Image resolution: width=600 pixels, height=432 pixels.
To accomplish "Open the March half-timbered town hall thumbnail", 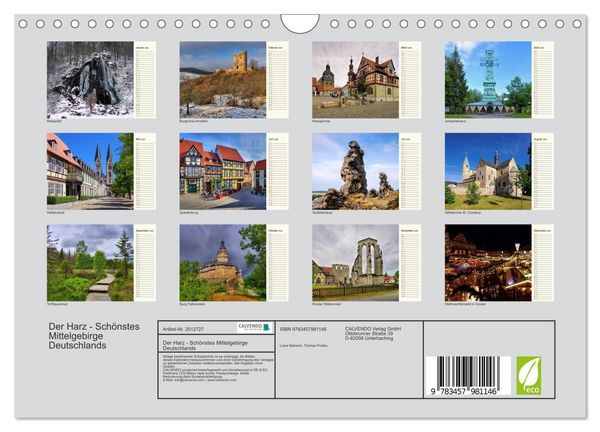I will tap(355, 80).
